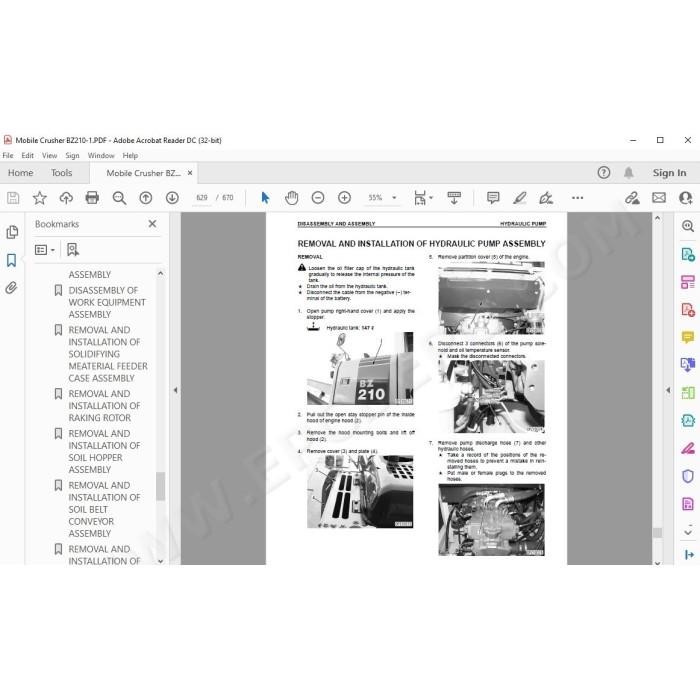This screenshot has width=700, height=700.
Task: Open the Find text magnifier
Action: tap(119, 197)
